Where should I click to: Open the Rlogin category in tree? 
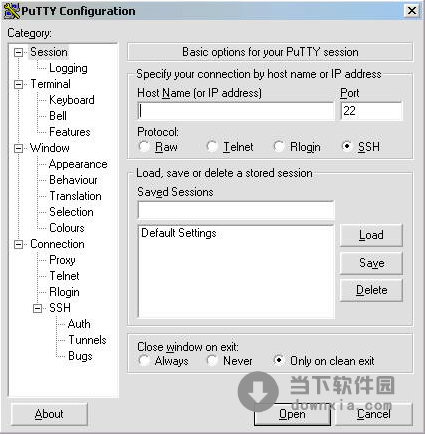[x=64, y=292]
